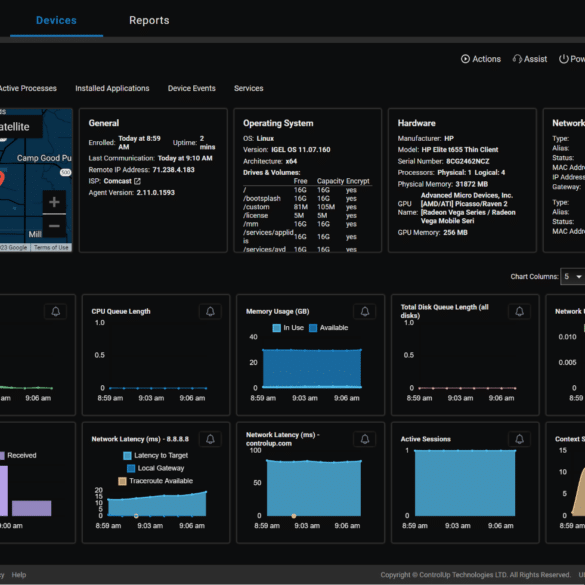Click the Actions button
The image size is (585, 585).
click(x=481, y=59)
